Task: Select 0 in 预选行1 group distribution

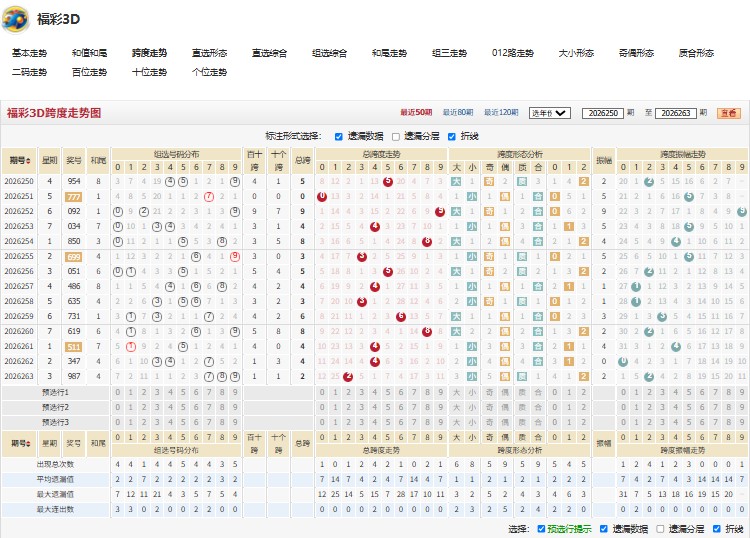Action: (x=118, y=393)
